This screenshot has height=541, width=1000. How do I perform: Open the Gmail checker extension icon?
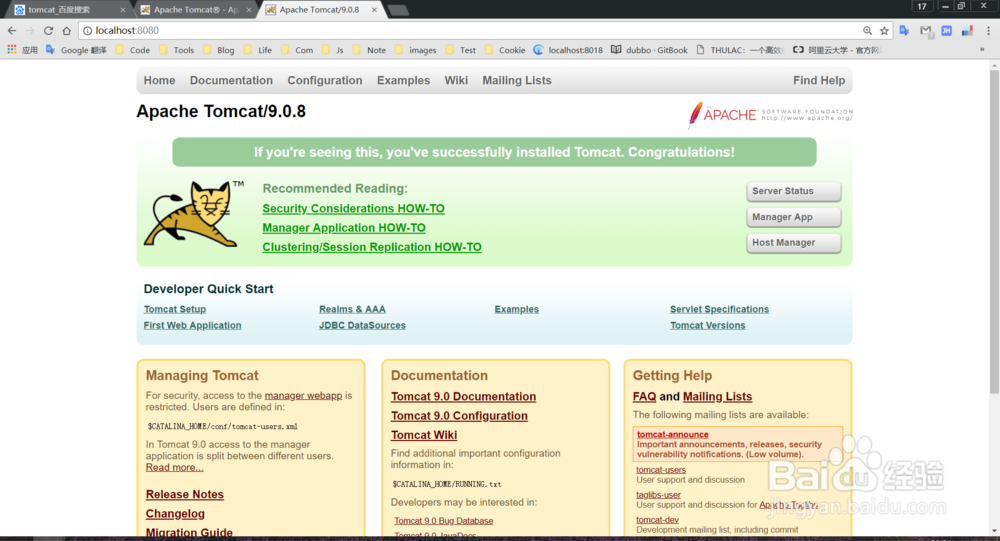pyautogui.click(x=925, y=30)
